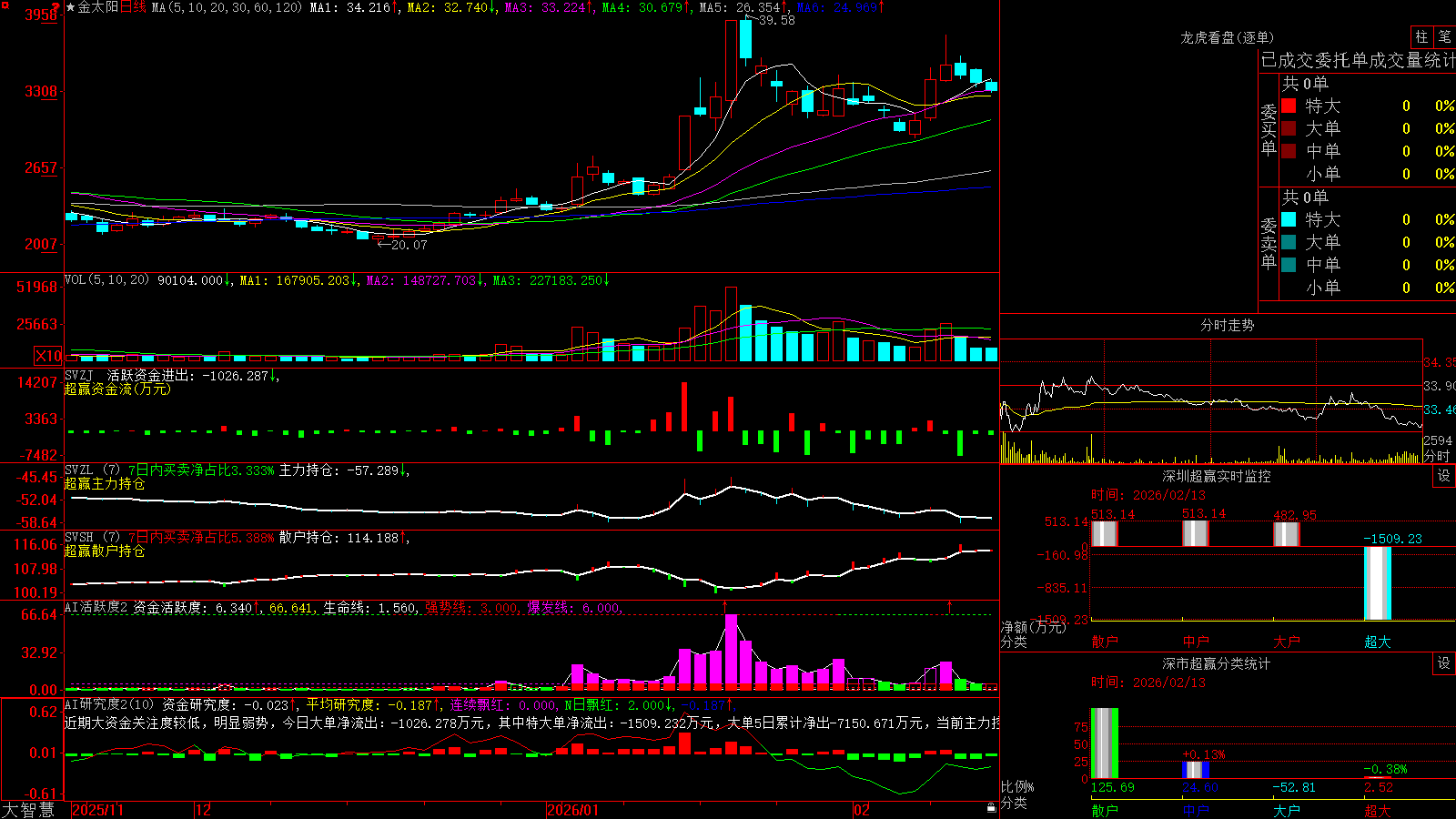The height and width of the screenshot is (819, 1456).
Task: Open 设 settings for 深市超赢分类统计
Action: [x=1444, y=664]
